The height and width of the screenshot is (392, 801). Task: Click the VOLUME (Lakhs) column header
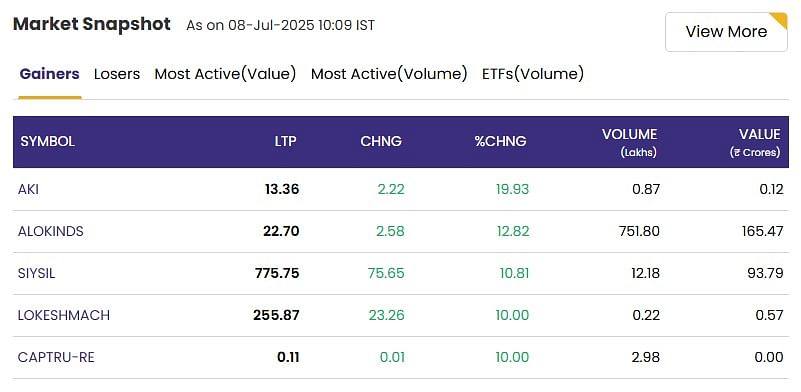pyautogui.click(x=629, y=142)
